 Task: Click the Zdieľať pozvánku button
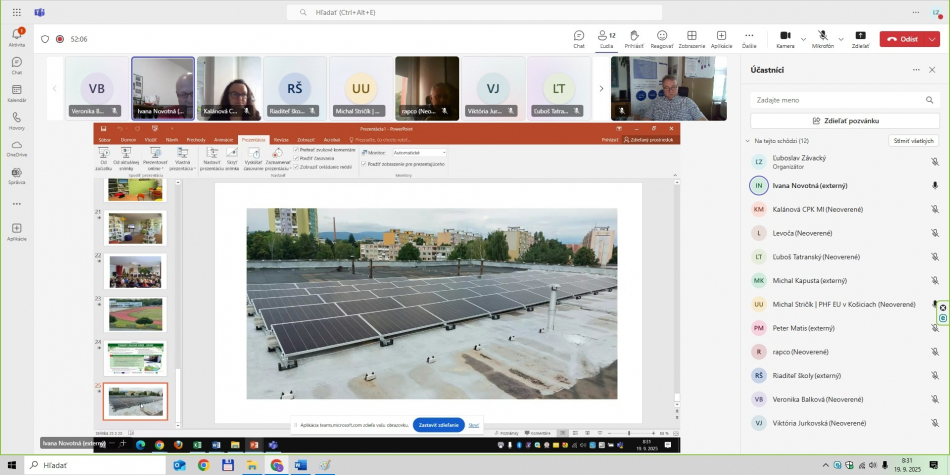coord(845,120)
